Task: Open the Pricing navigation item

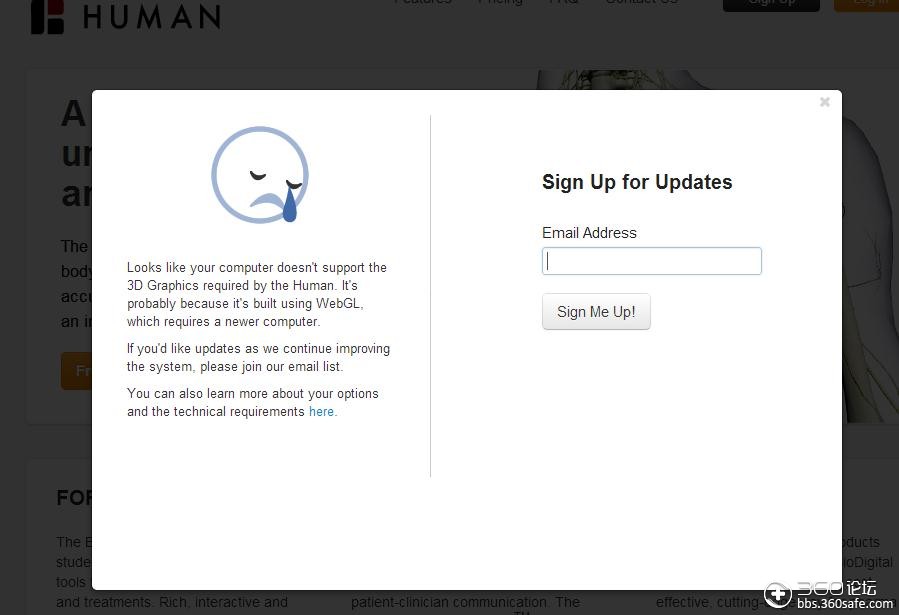Action: coord(500,2)
